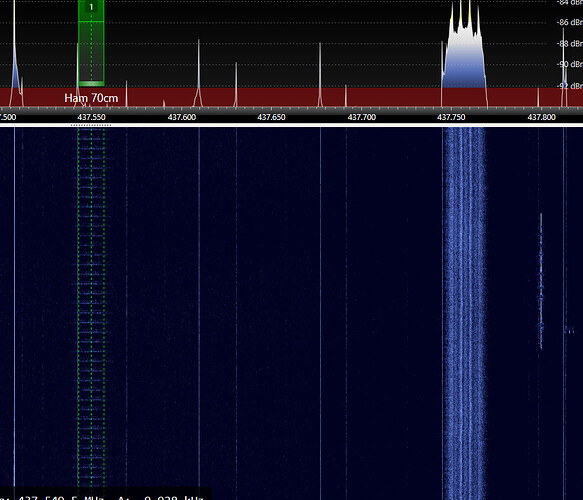Tune to the spectrum spike near 437.677

[x=320, y=74]
